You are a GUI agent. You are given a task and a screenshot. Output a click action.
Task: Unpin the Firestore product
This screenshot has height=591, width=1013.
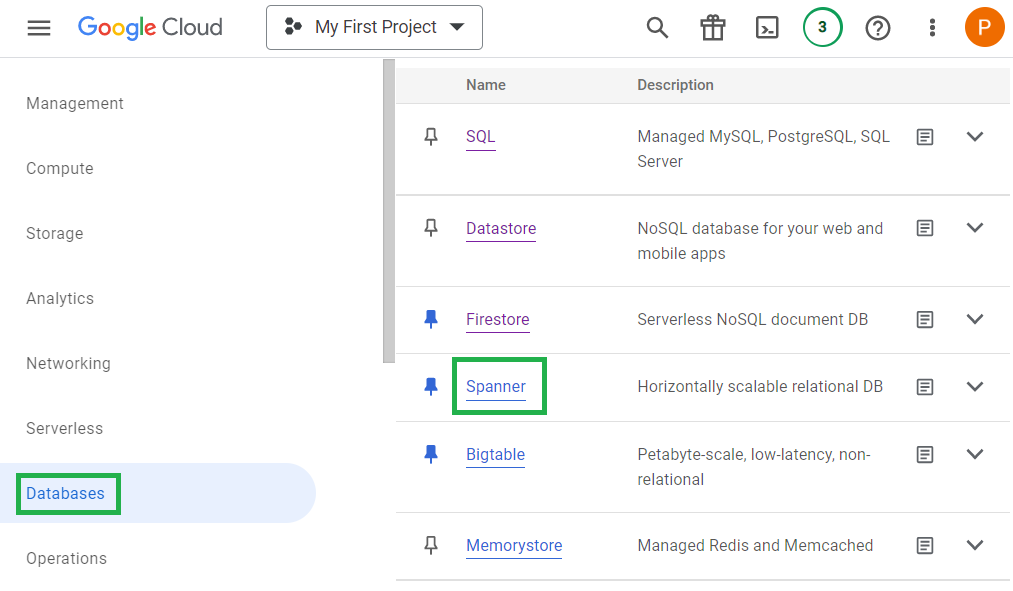pyautogui.click(x=431, y=319)
